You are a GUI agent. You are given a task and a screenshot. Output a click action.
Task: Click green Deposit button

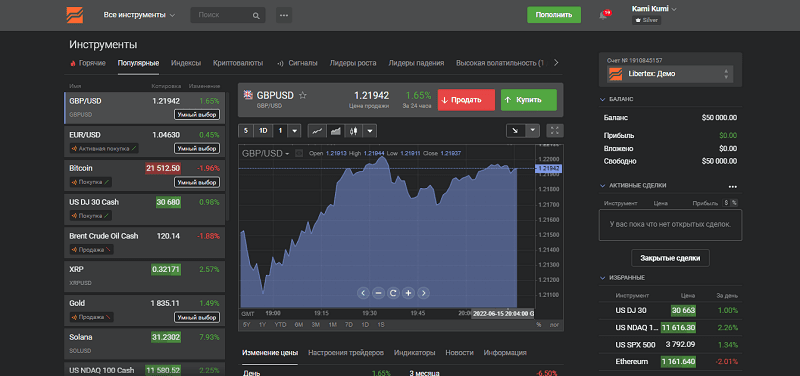tap(554, 15)
